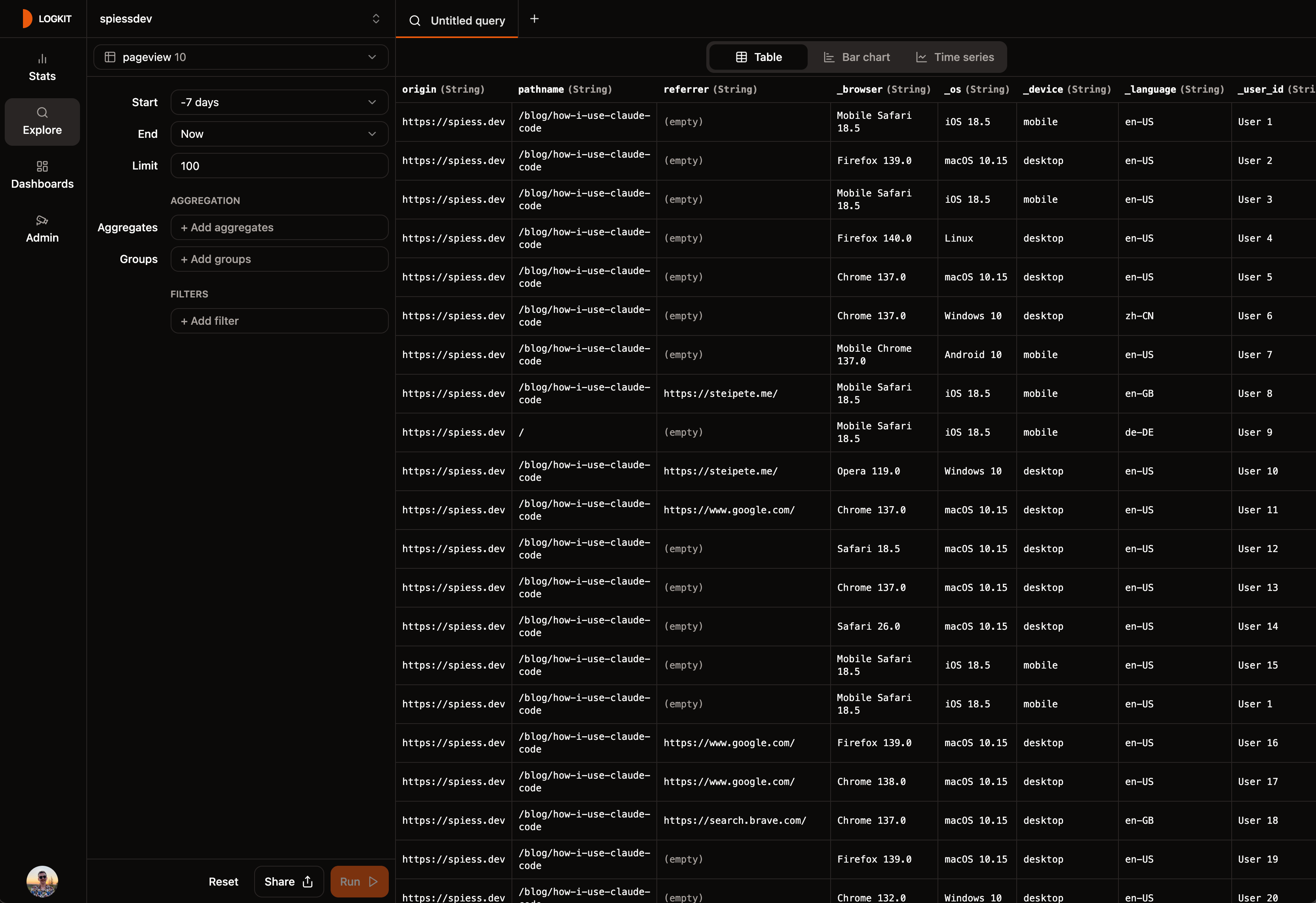Open your profile avatar
The width and height of the screenshot is (1316, 903).
pyautogui.click(x=42, y=881)
